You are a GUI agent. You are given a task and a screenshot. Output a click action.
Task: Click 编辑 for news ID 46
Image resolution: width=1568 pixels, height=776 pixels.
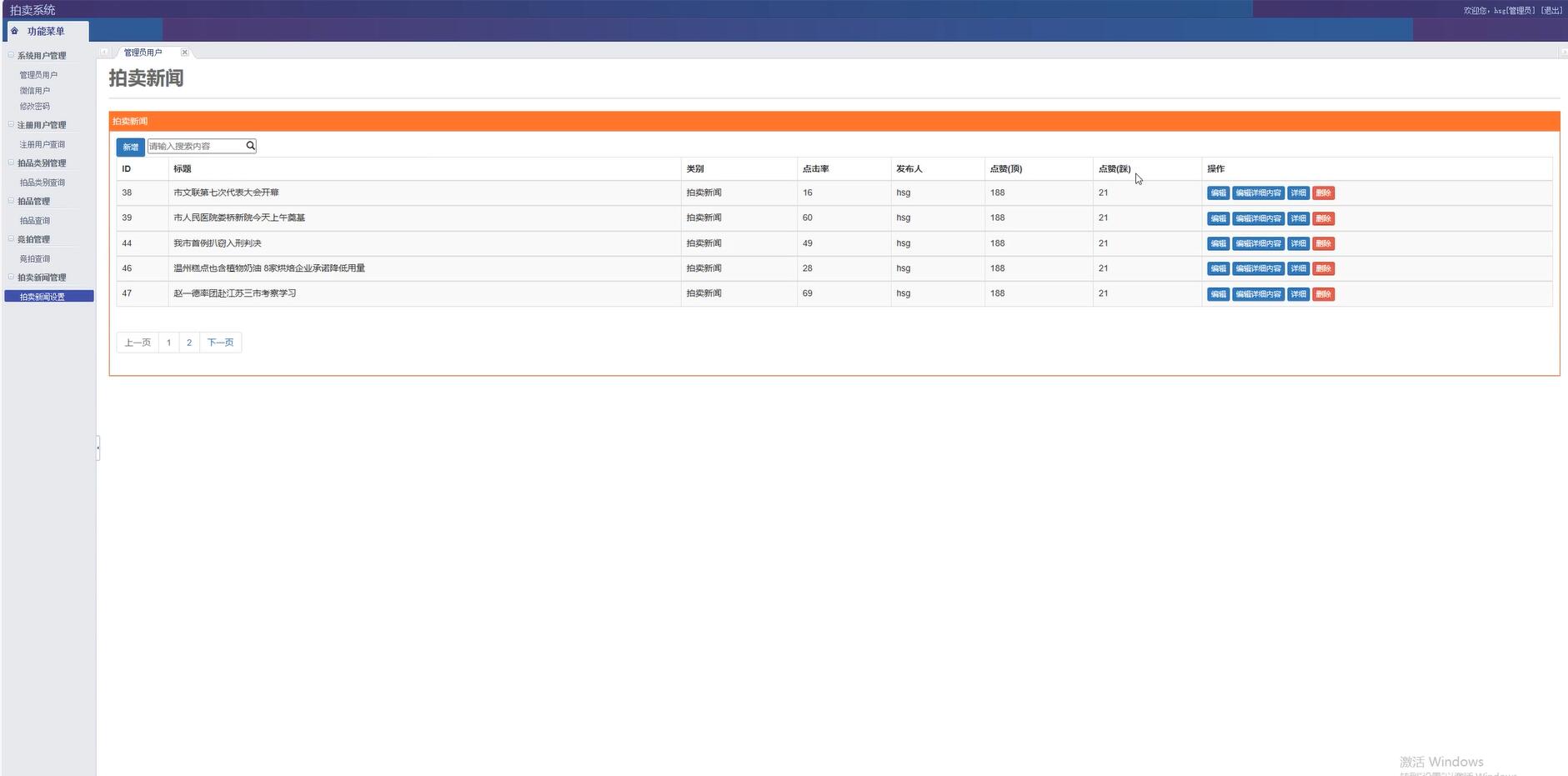coord(1218,268)
